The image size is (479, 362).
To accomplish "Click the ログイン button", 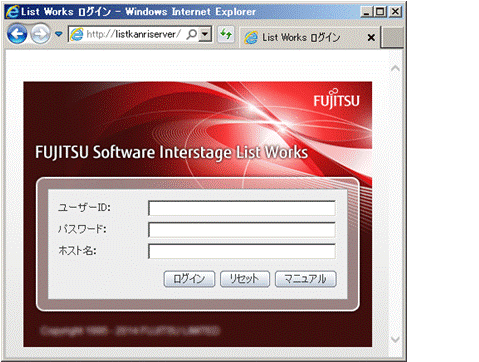I will click(189, 279).
